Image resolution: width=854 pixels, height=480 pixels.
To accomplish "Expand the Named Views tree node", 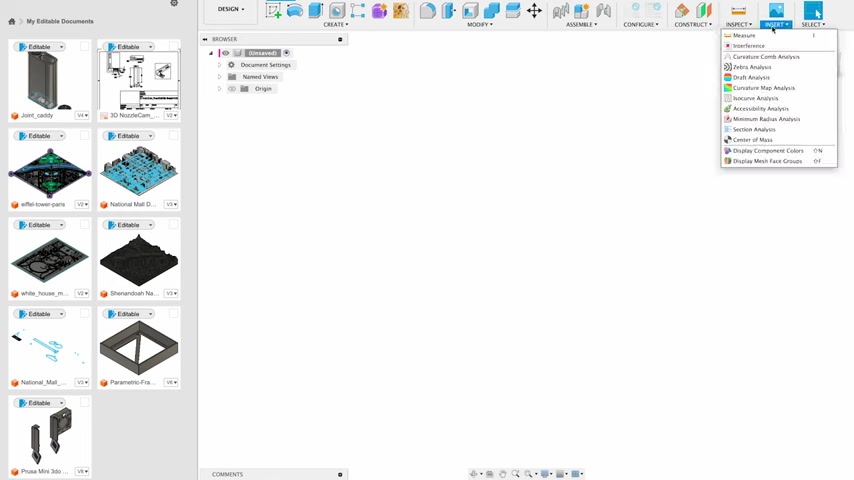I will click(219, 77).
